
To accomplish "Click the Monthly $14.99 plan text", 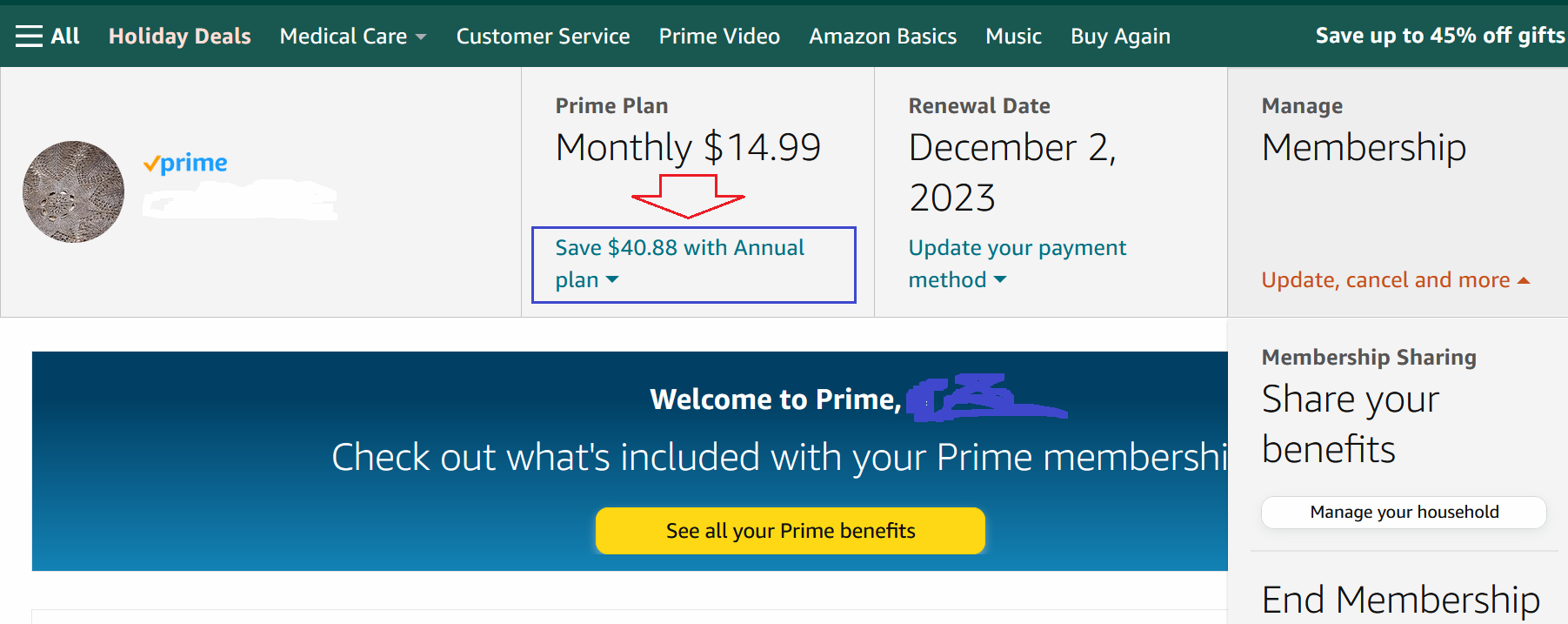I will coord(688,147).
